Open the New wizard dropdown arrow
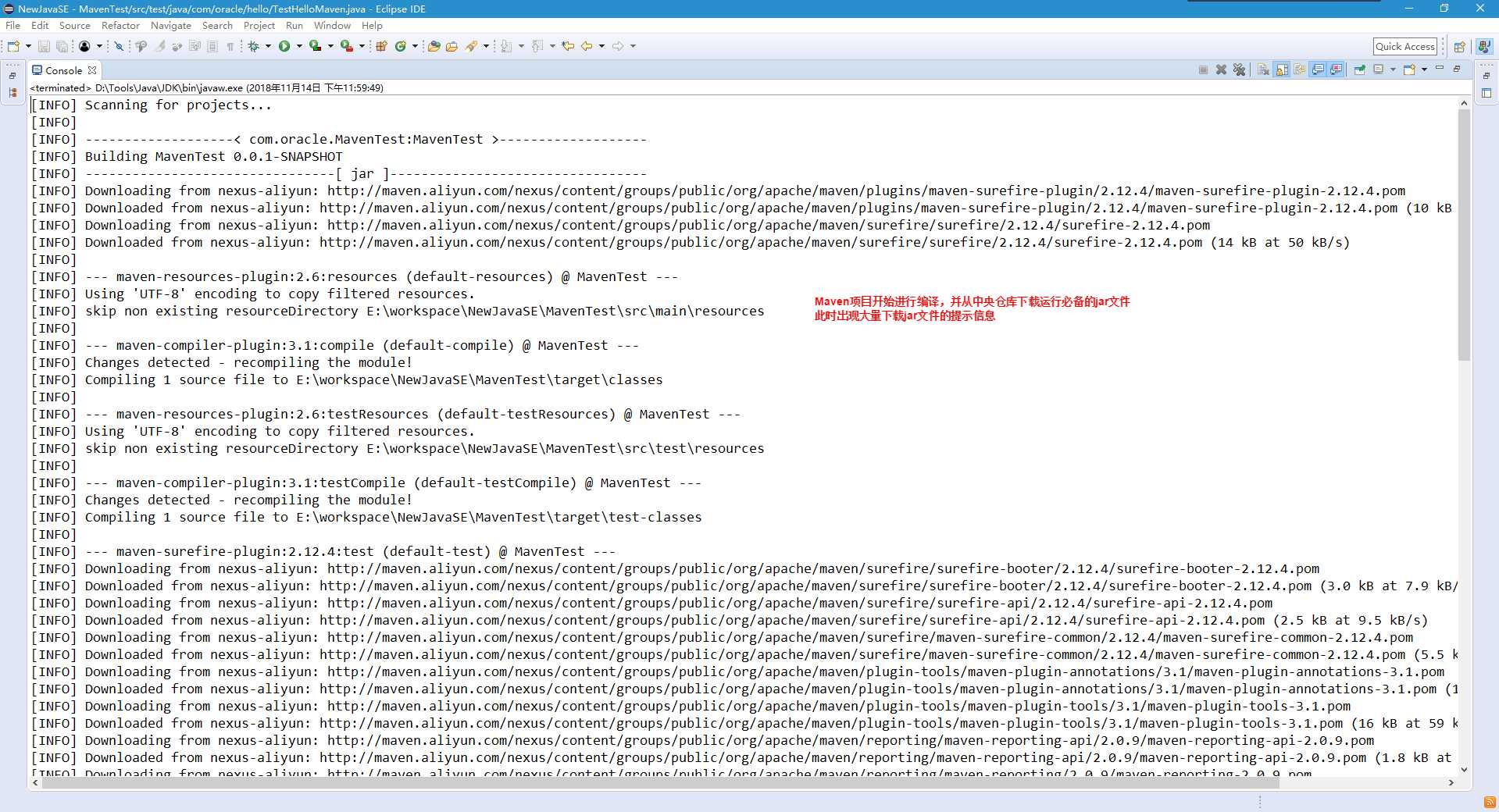 (x=28, y=46)
